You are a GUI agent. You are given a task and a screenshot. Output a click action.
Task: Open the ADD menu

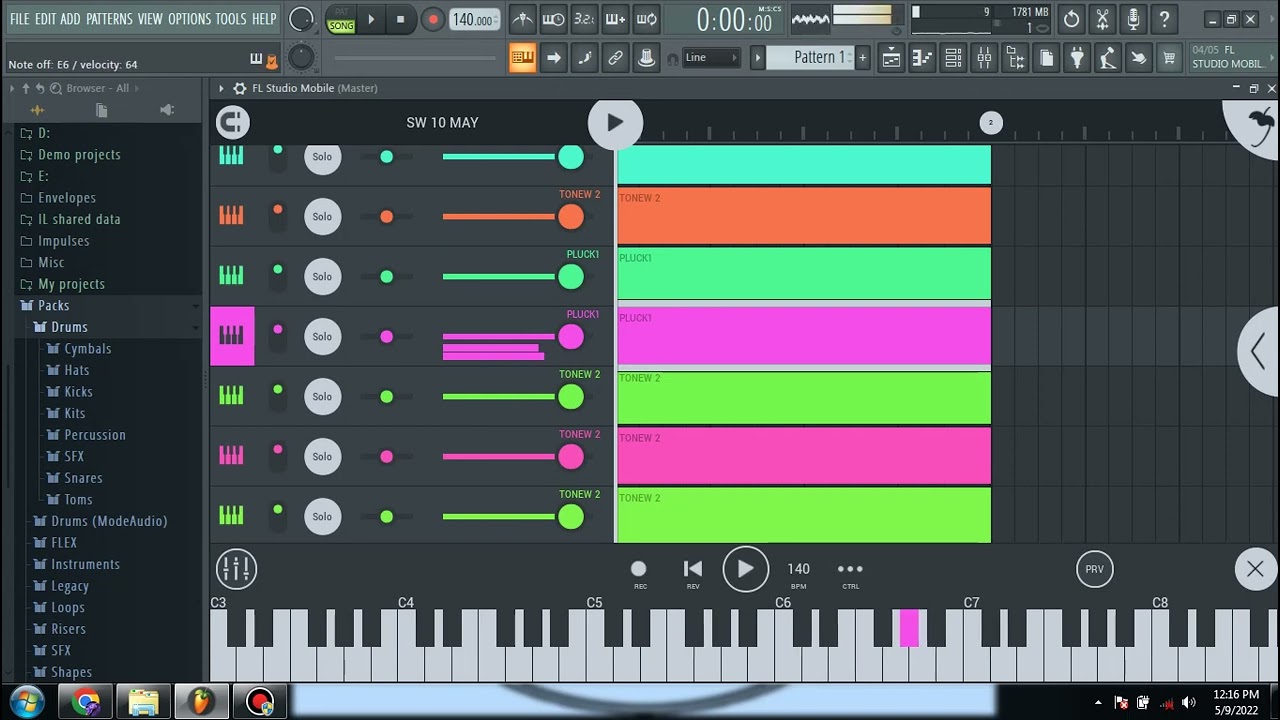pos(70,19)
